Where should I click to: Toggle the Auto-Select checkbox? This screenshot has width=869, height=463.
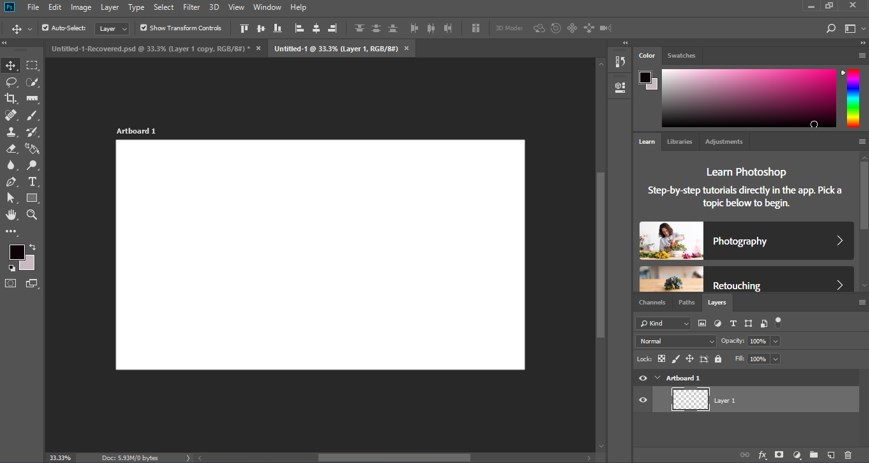[x=45, y=28]
